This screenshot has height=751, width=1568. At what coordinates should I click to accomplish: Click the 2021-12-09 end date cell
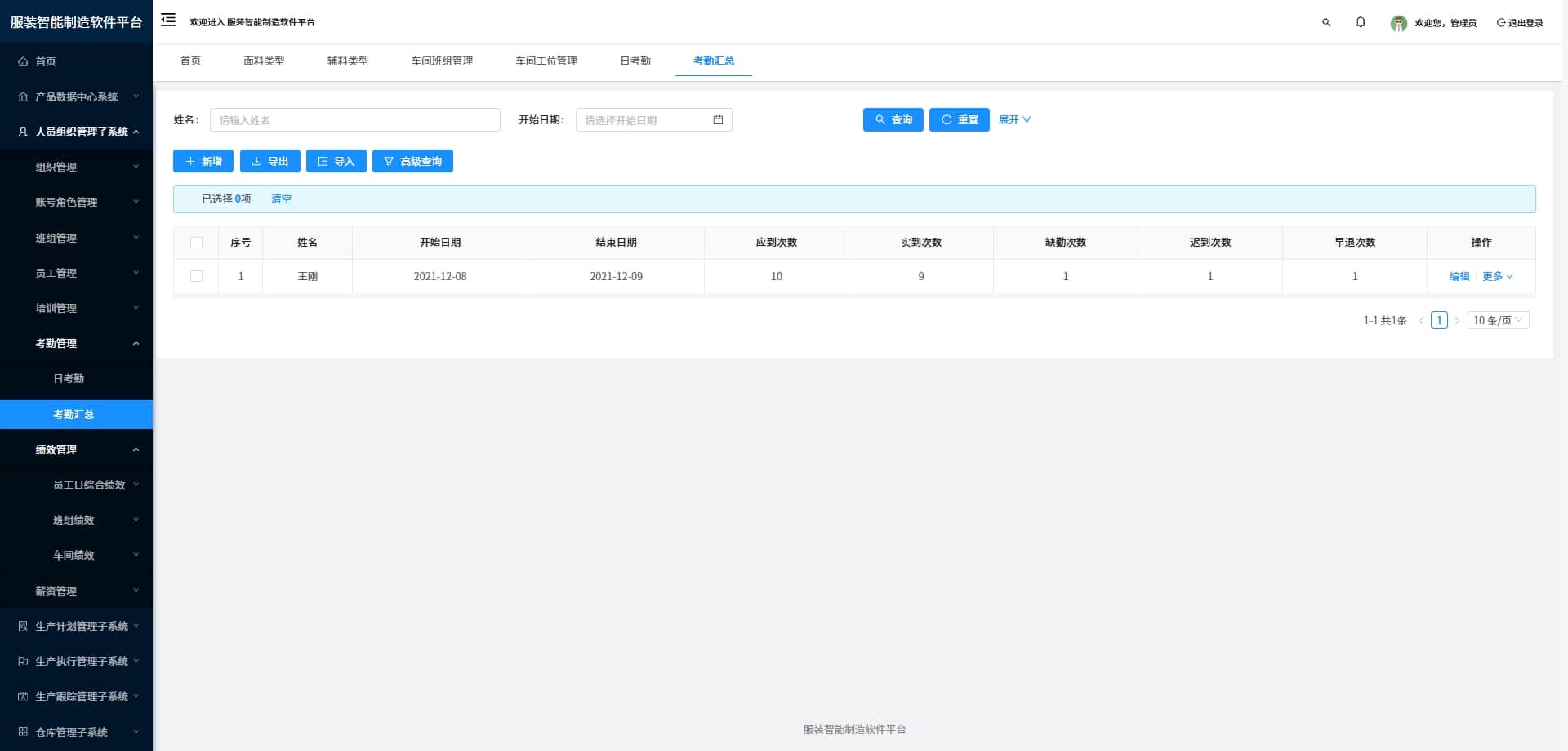pos(616,276)
